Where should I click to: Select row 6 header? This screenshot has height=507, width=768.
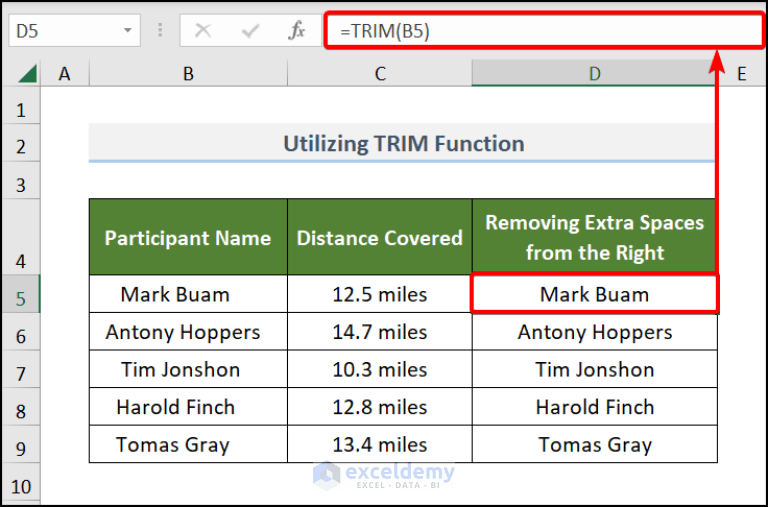click(21, 331)
